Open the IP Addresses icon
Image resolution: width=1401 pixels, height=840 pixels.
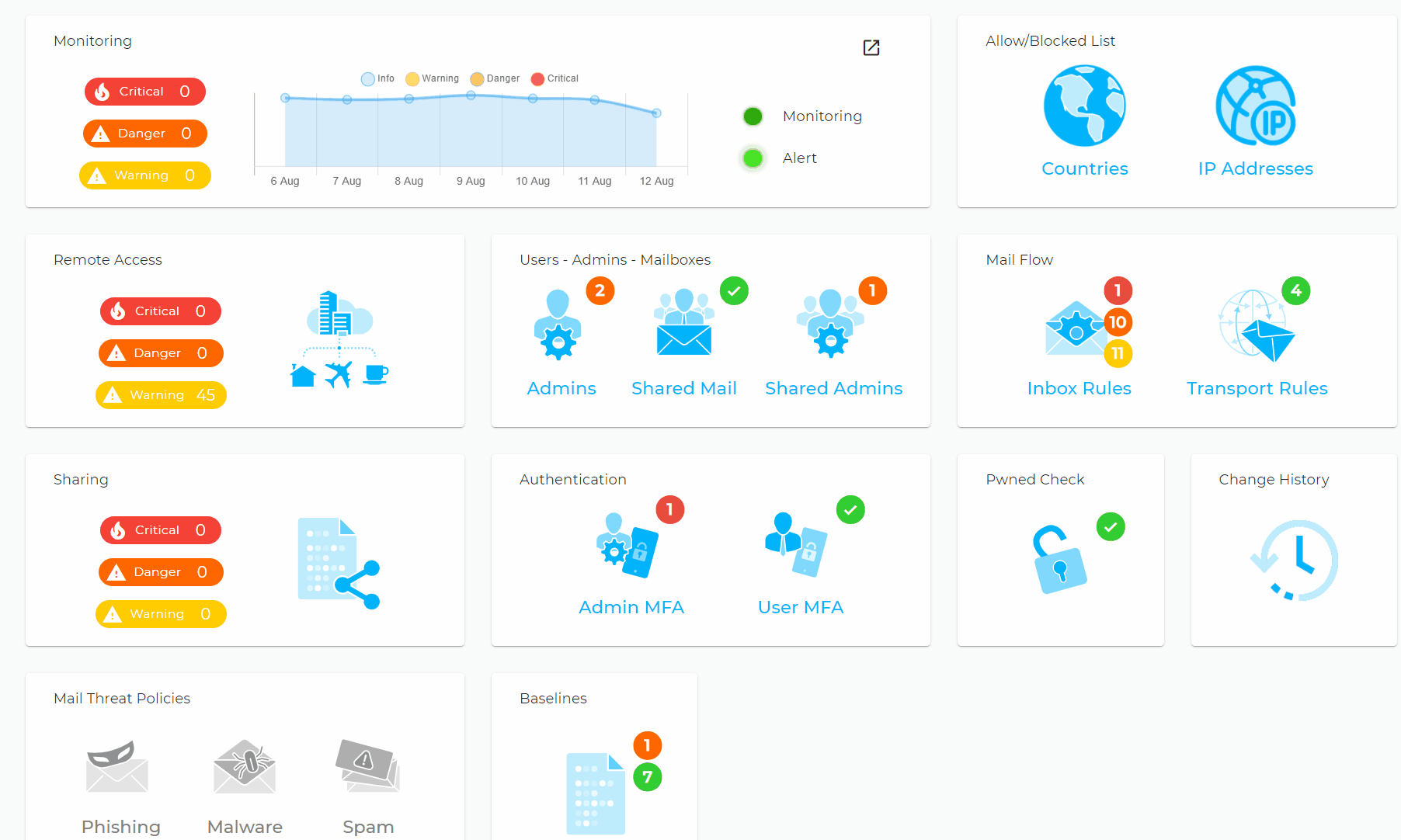point(1255,106)
